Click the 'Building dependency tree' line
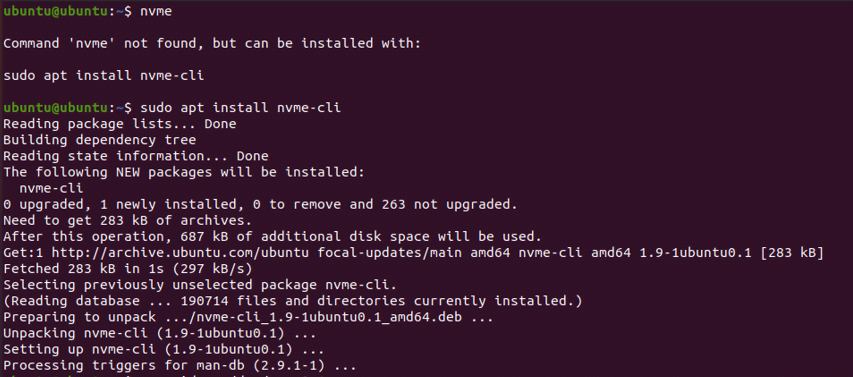853x377 pixels. [100, 140]
